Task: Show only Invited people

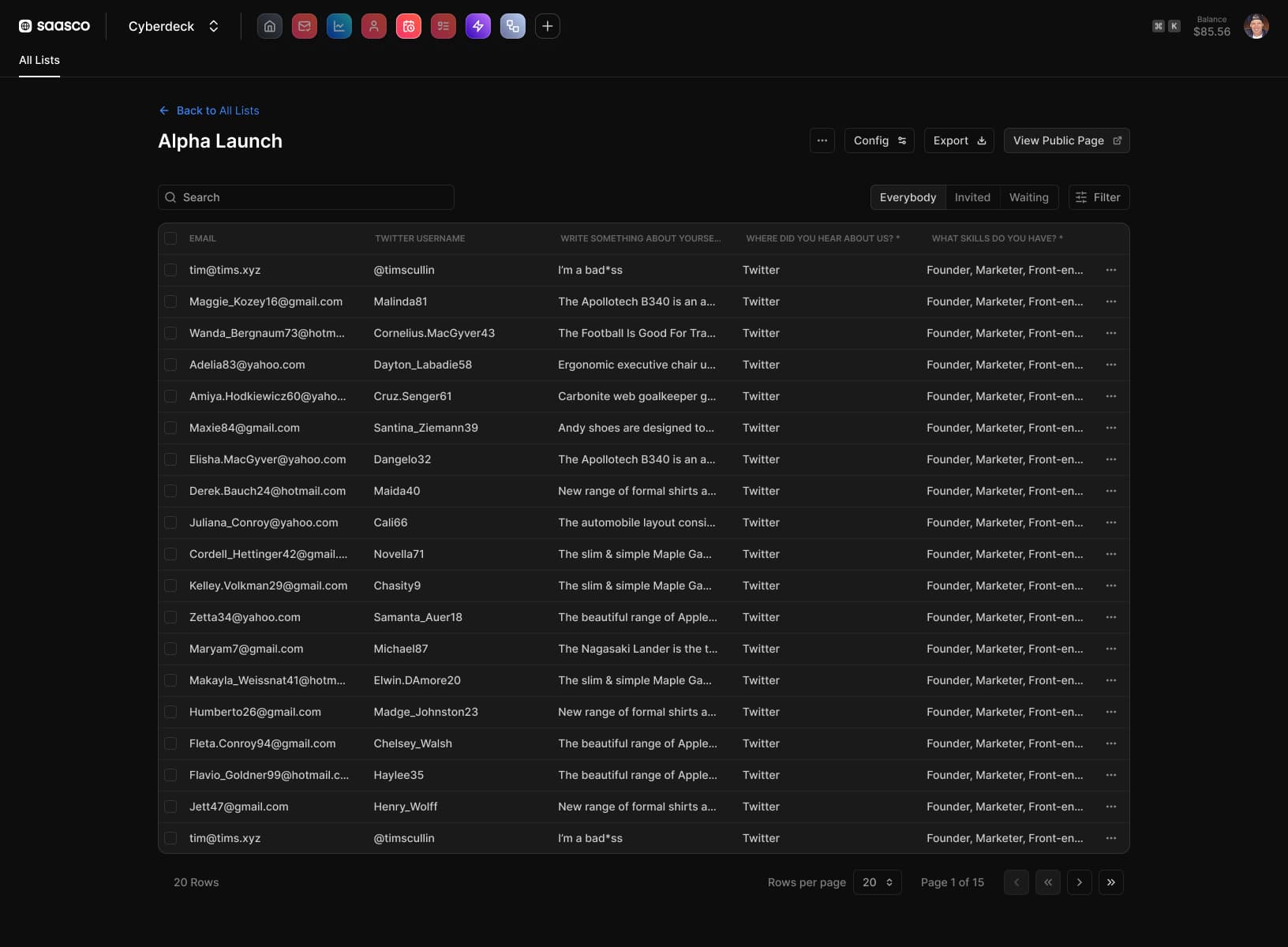Action: pos(972,197)
